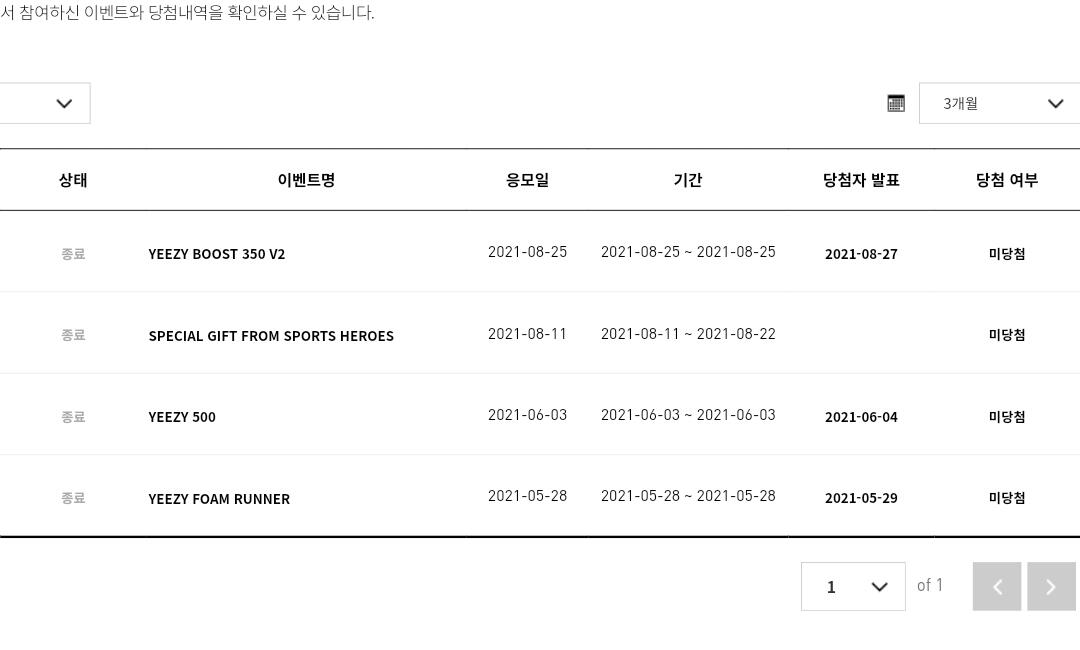Expand the 3개월 period dropdown
The height and width of the screenshot is (650, 1080).
(999, 103)
